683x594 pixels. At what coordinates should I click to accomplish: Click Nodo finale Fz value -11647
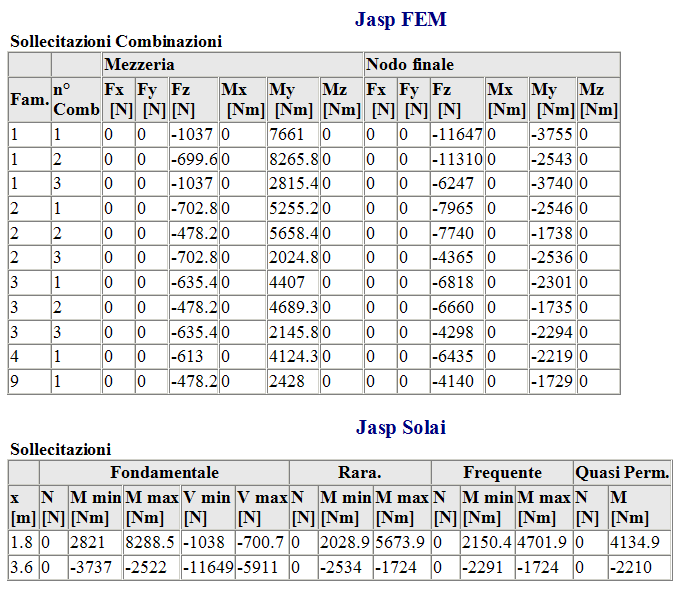point(457,134)
